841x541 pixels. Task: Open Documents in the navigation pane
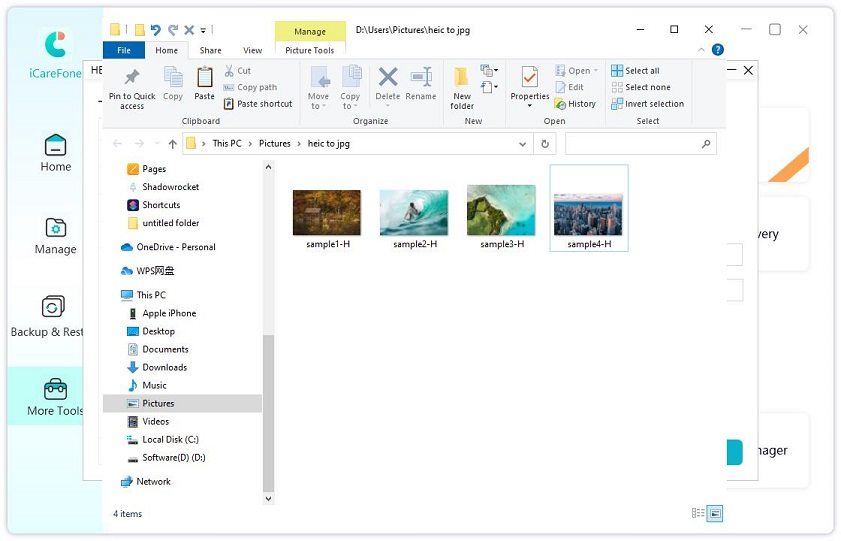tap(158, 349)
